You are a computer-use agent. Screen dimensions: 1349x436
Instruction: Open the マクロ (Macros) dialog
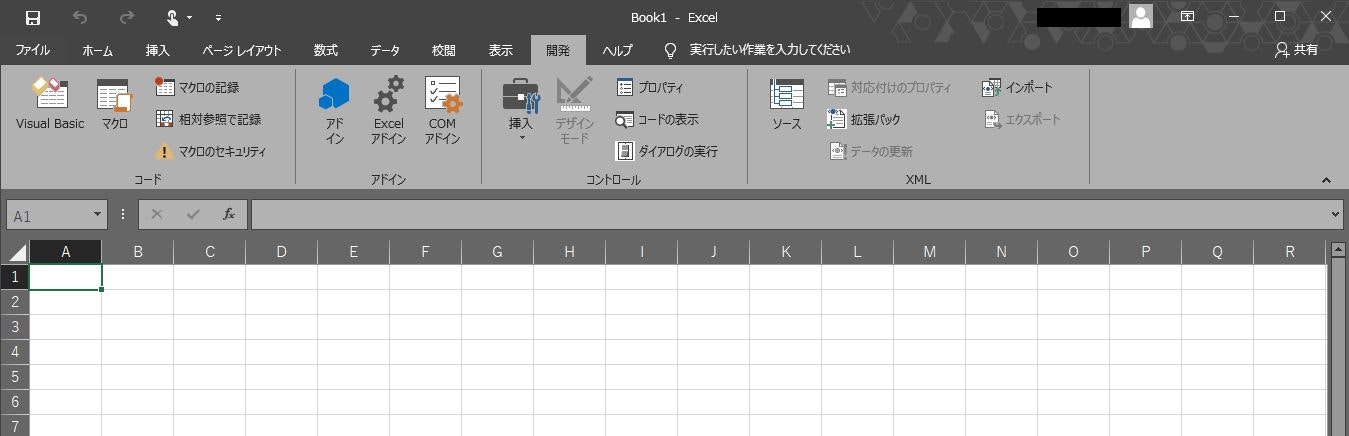coord(114,105)
